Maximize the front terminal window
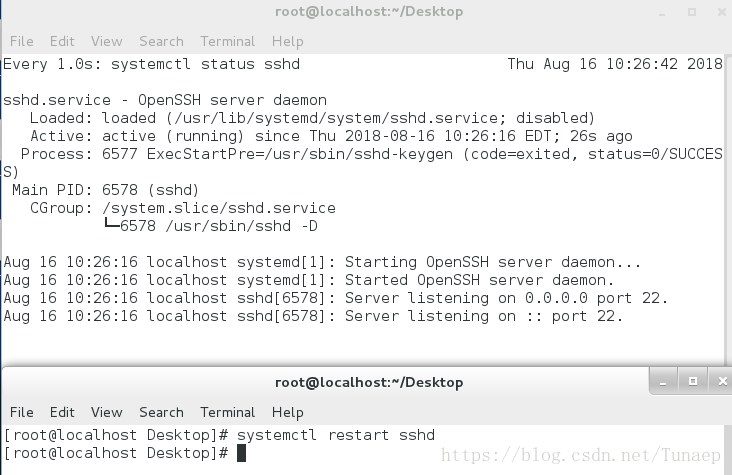The height and width of the screenshot is (475, 732). pyautogui.click(x=693, y=382)
